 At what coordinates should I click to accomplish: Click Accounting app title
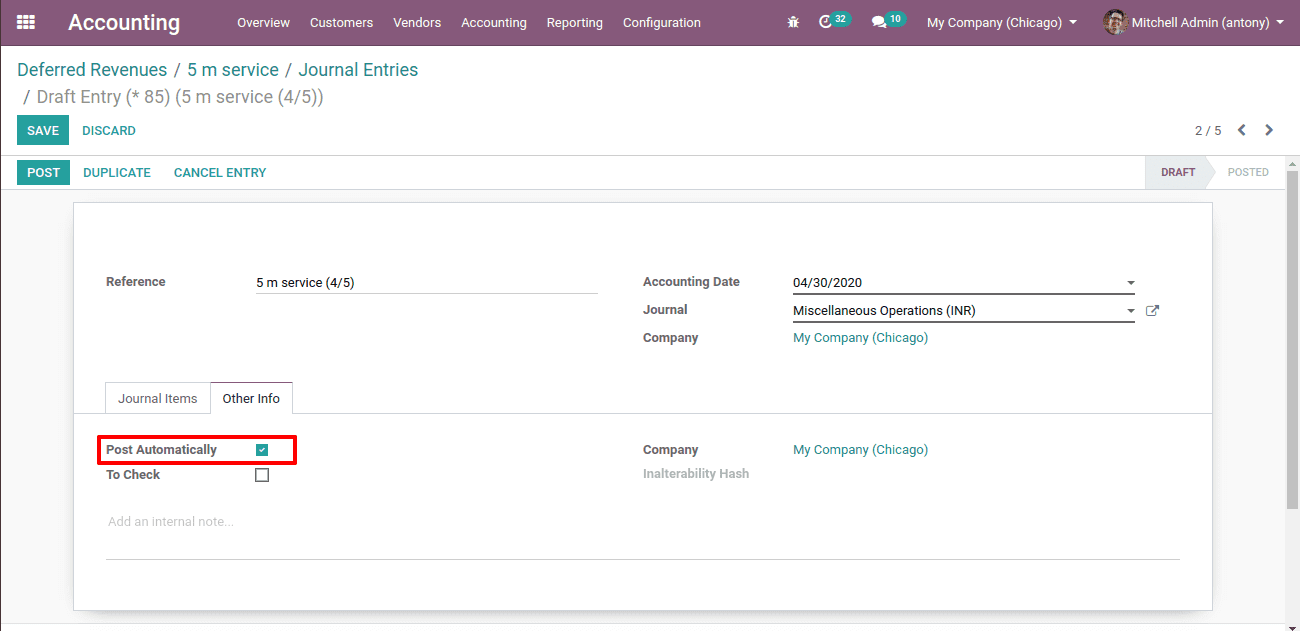point(124,22)
